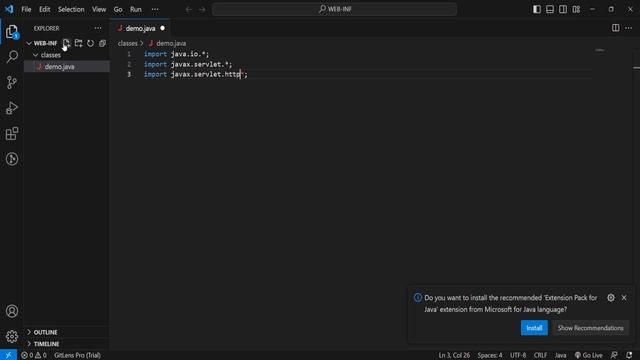This screenshot has height=360, width=640.
Task: Open notification settings gear
Action: click(x=611, y=298)
